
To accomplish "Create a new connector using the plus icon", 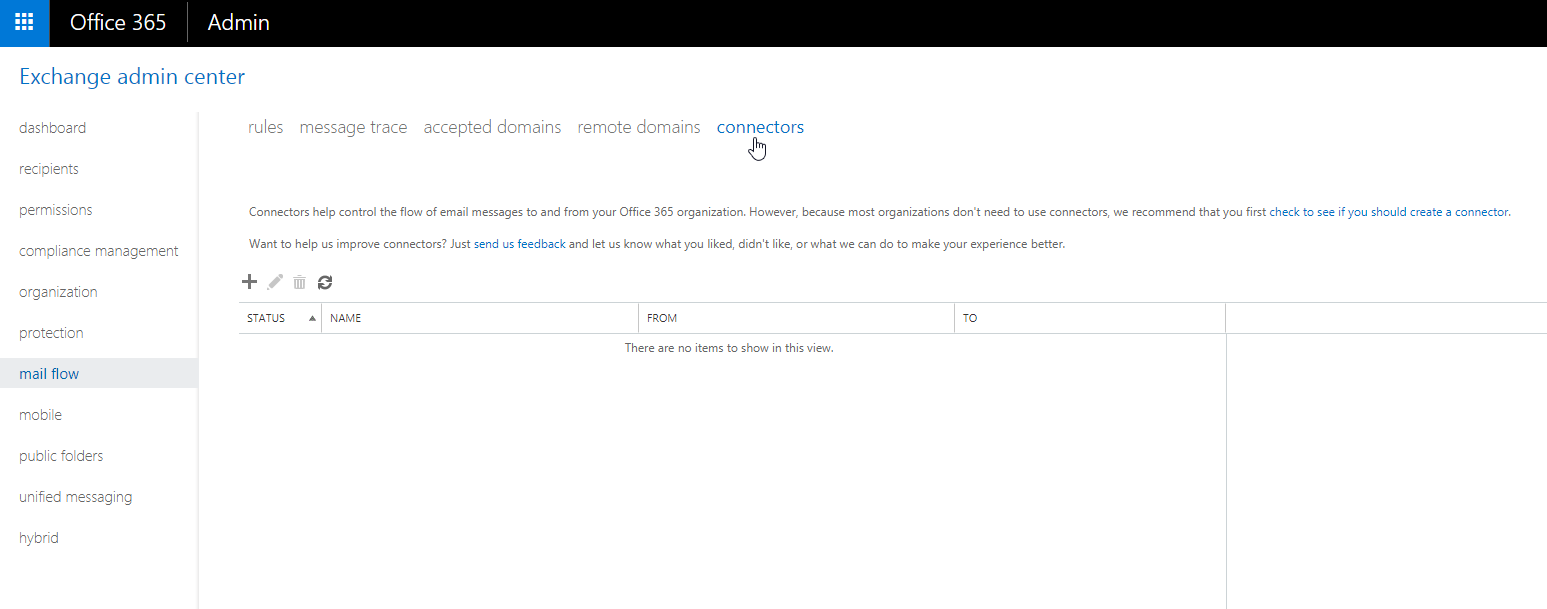I will pyautogui.click(x=249, y=281).
